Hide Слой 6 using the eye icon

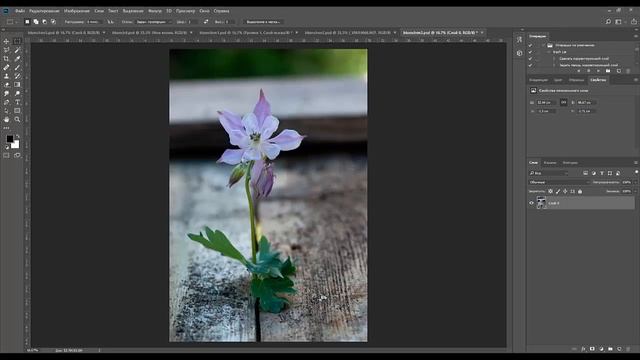pos(531,203)
